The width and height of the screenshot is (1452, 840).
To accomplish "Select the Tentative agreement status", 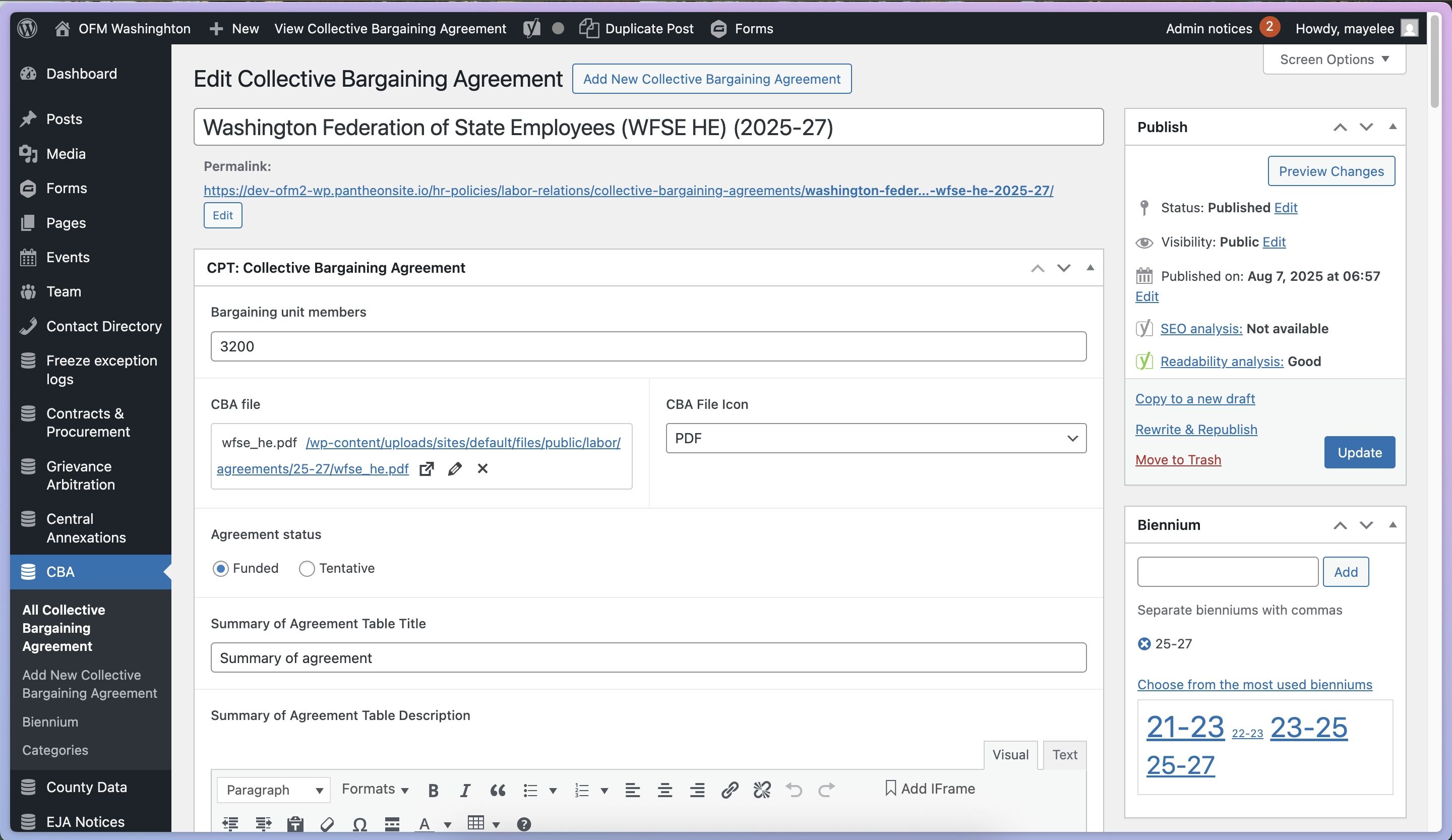I will 307,569.
